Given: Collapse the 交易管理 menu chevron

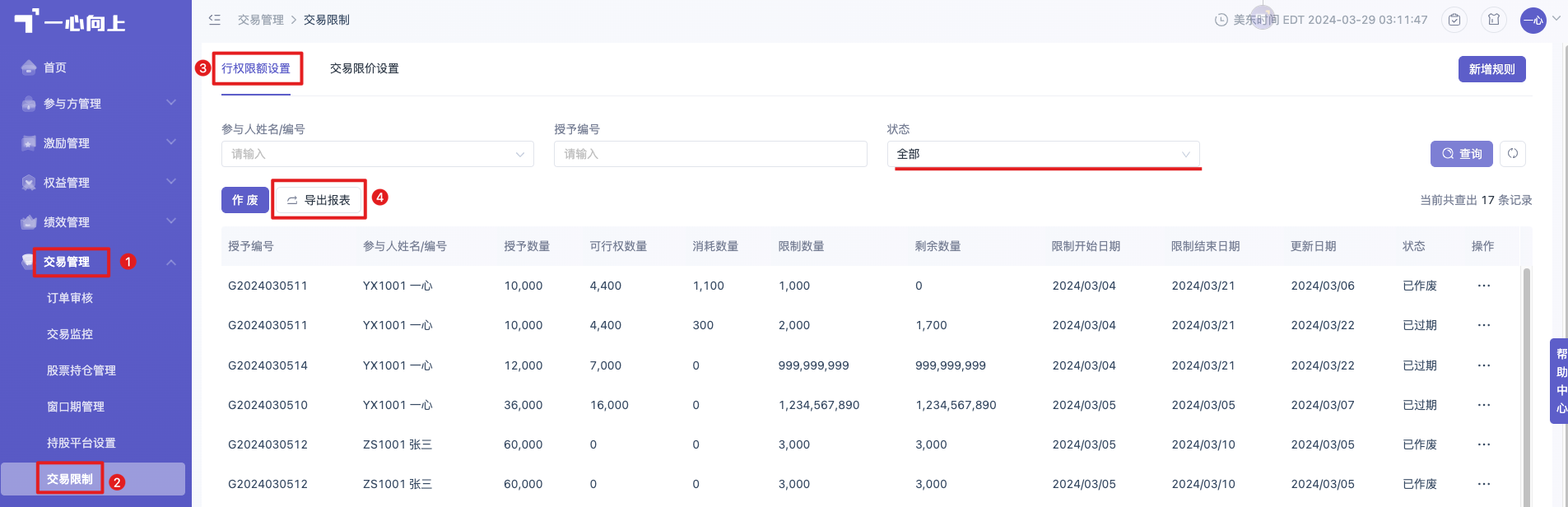Looking at the screenshot, I should tap(171, 262).
